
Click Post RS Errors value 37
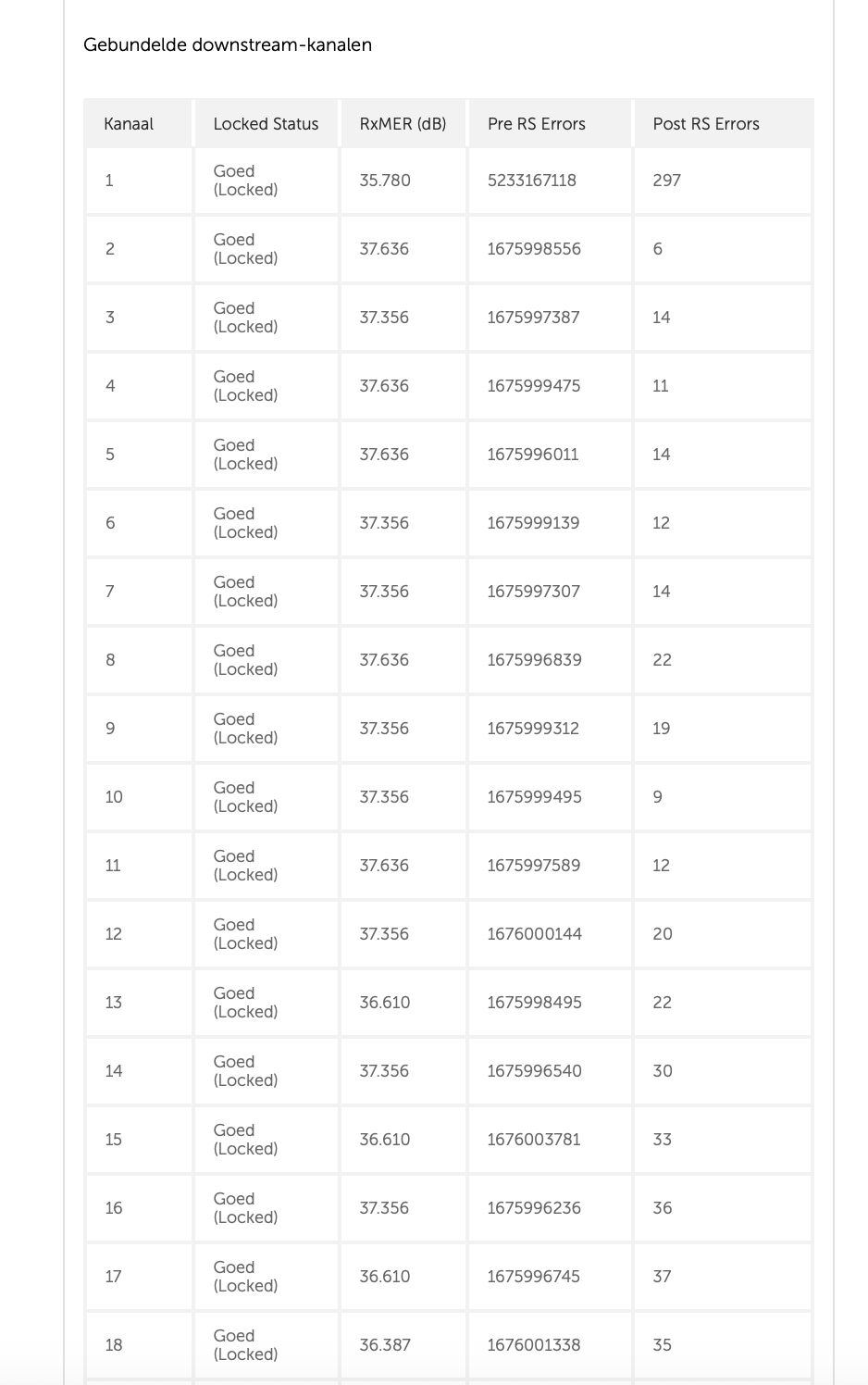point(662,1277)
